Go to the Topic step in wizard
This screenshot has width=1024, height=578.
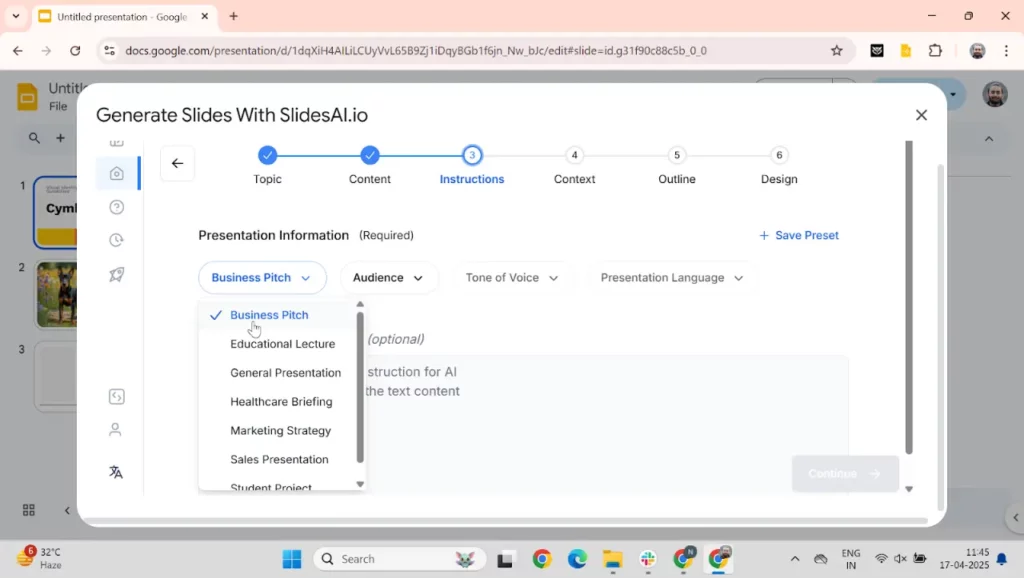(x=267, y=156)
